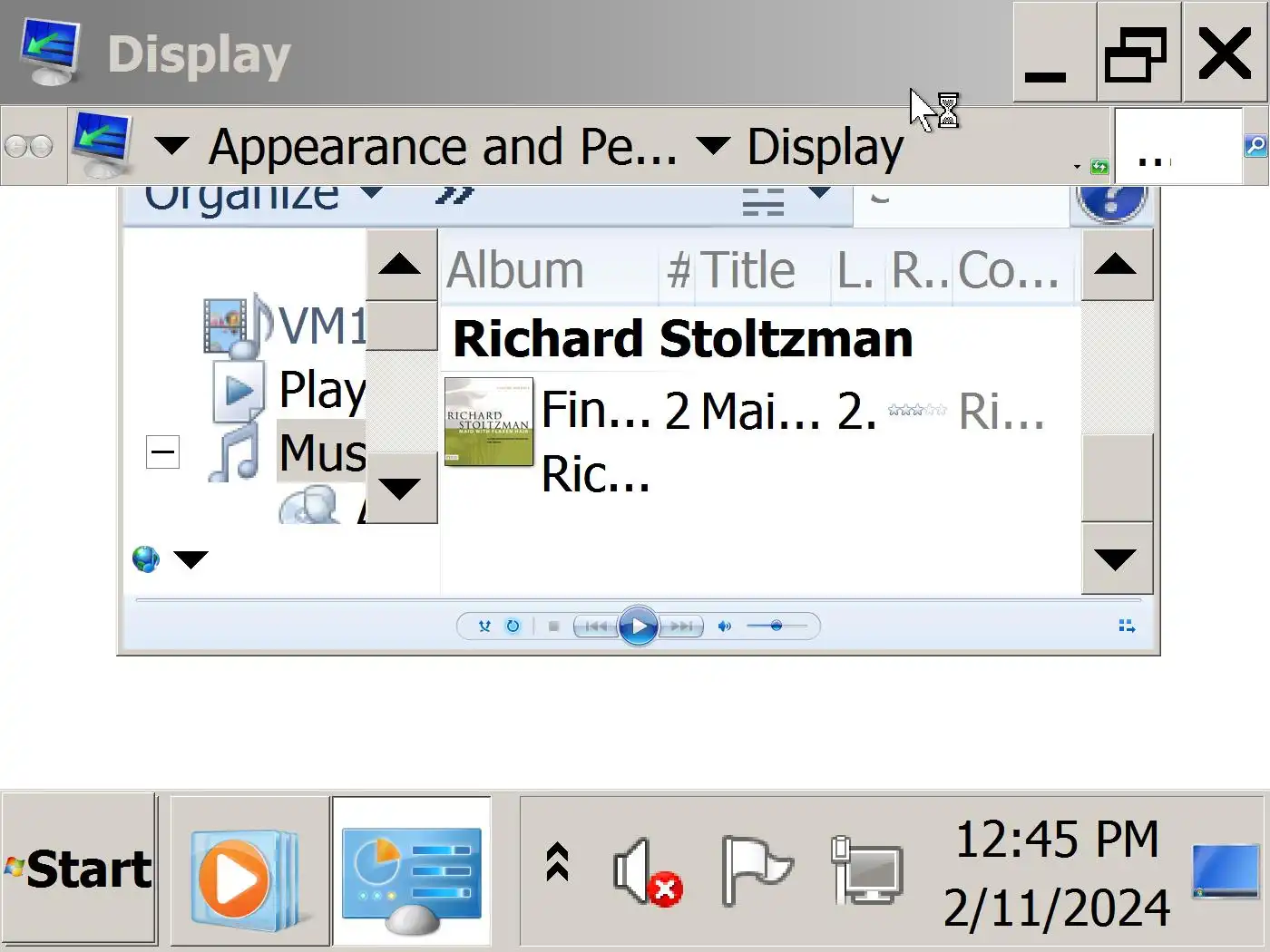This screenshot has height=952, width=1270.
Task: Adjust the Media Player volume slider
Action: [777, 626]
